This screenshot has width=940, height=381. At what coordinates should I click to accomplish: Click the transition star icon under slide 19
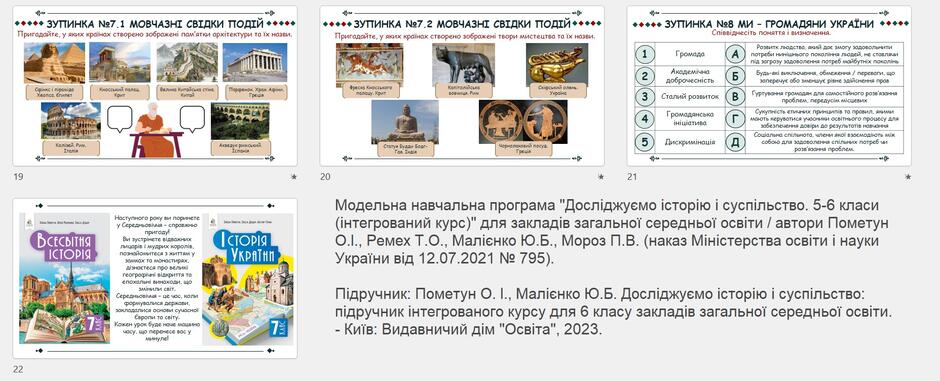(294, 177)
